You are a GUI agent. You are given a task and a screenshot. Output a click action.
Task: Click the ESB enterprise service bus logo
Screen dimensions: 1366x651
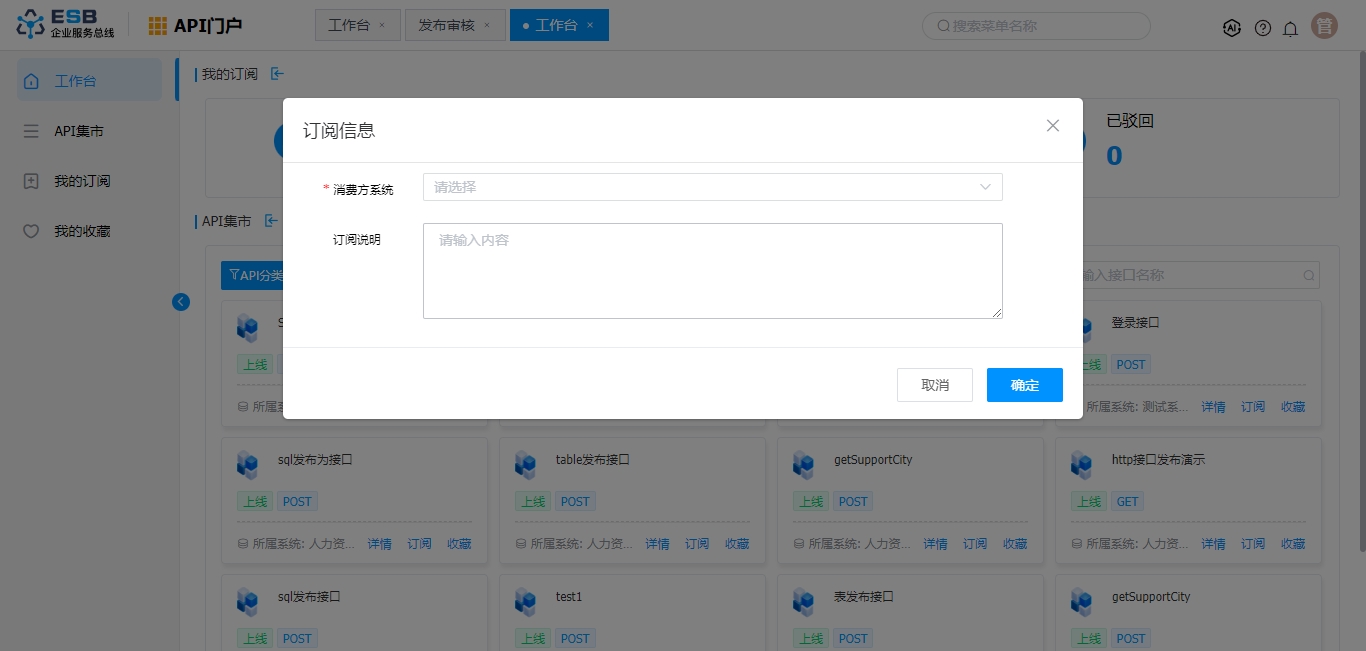coord(66,25)
